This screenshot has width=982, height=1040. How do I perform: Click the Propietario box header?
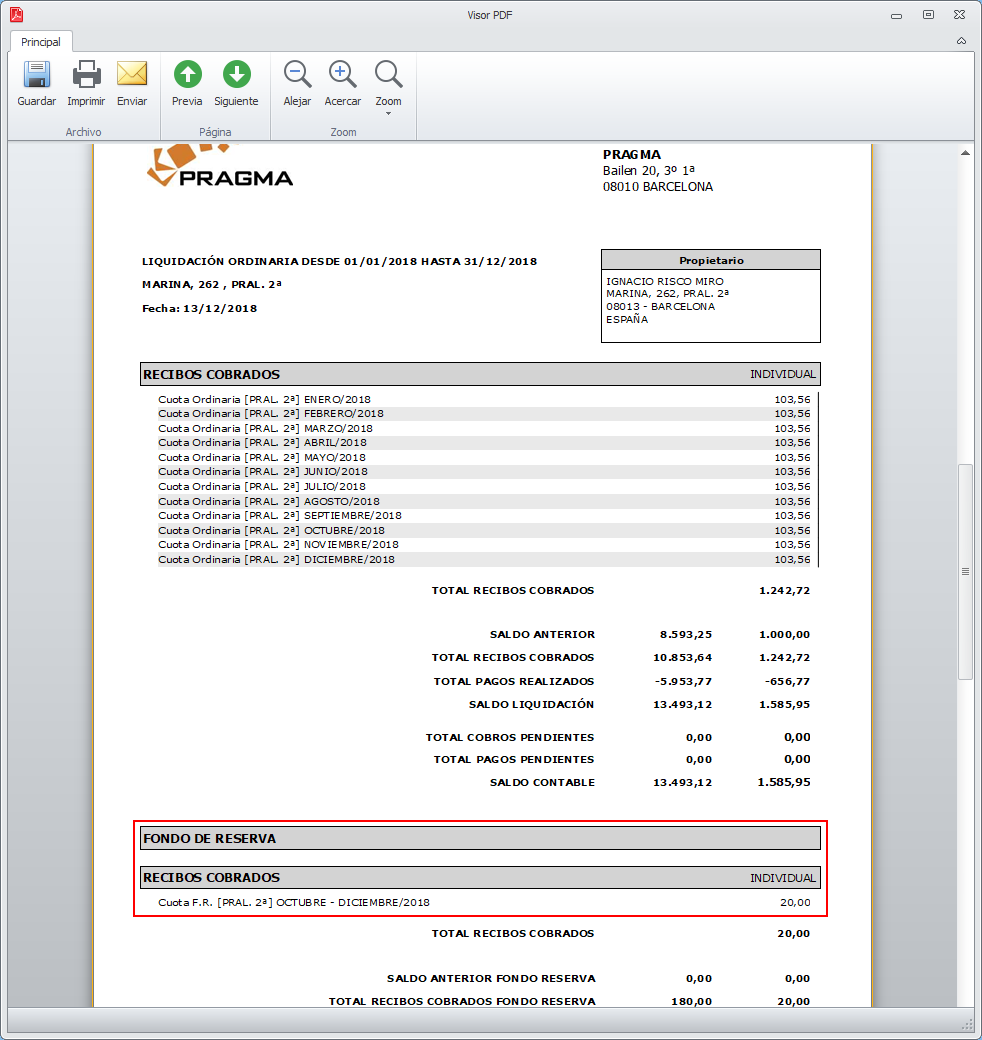(x=711, y=260)
